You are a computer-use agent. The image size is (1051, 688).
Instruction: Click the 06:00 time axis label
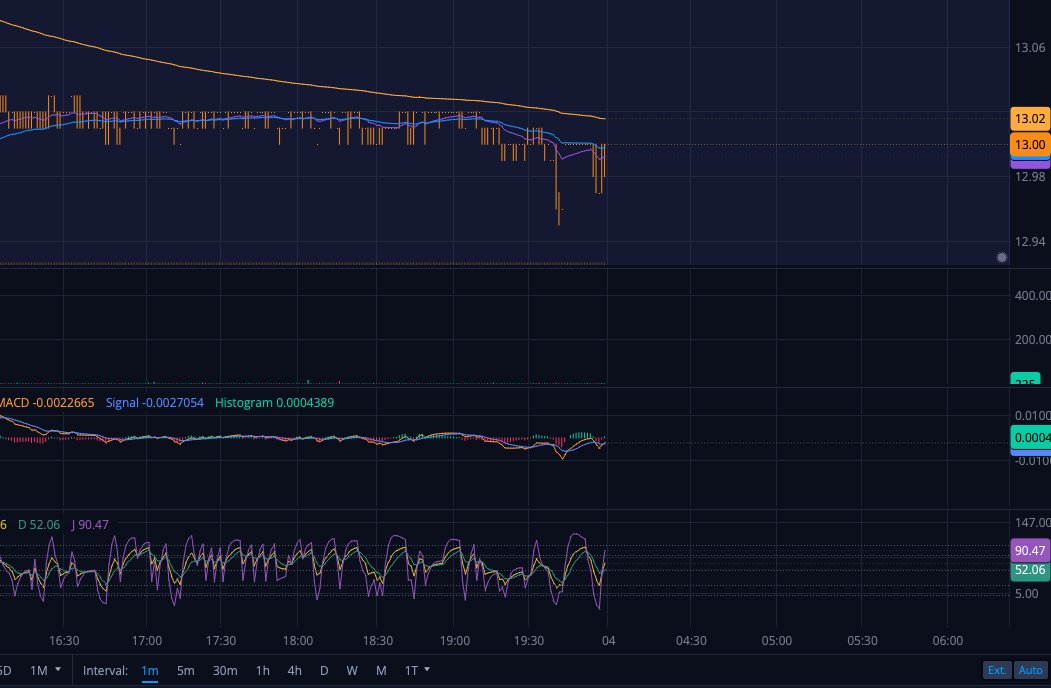[948, 640]
